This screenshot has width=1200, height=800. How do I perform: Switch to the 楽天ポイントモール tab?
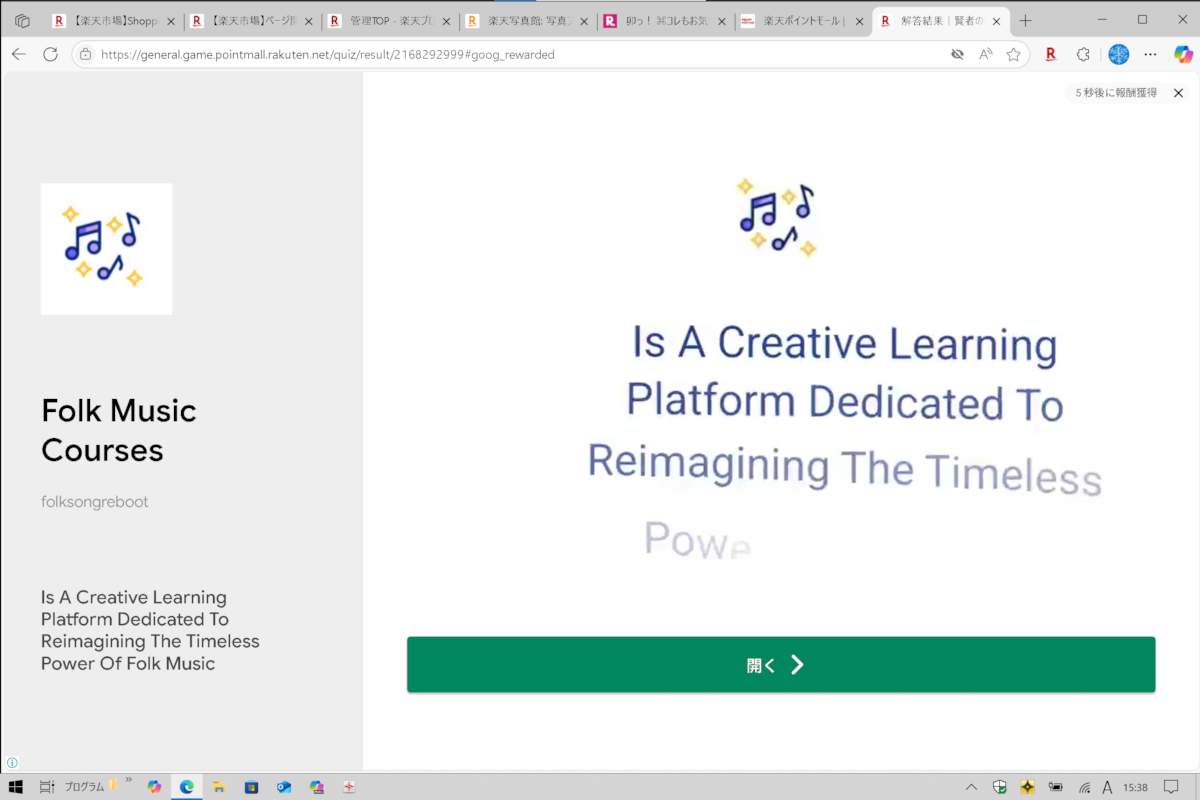click(803, 20)
